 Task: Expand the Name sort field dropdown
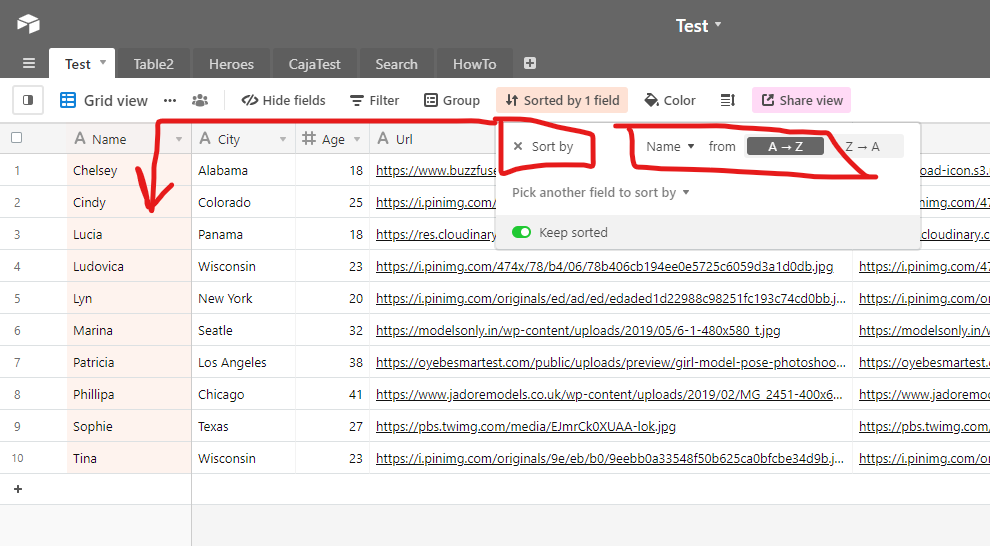(x=670, y=147)
